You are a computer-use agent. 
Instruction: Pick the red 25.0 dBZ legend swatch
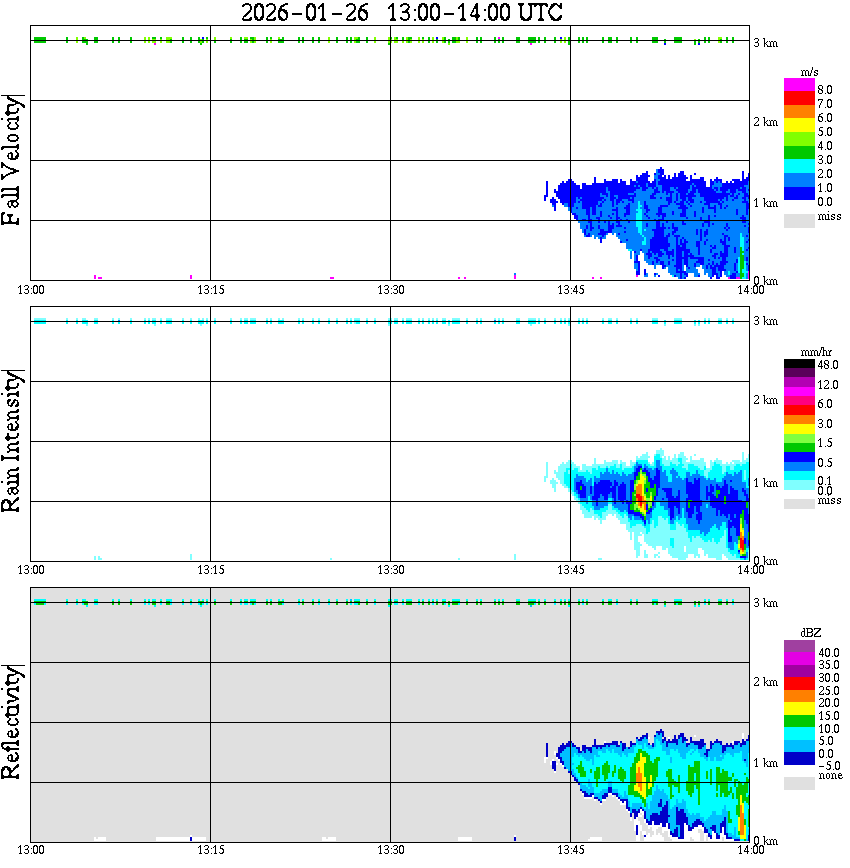pyautogui.click(x=799, y=684)
